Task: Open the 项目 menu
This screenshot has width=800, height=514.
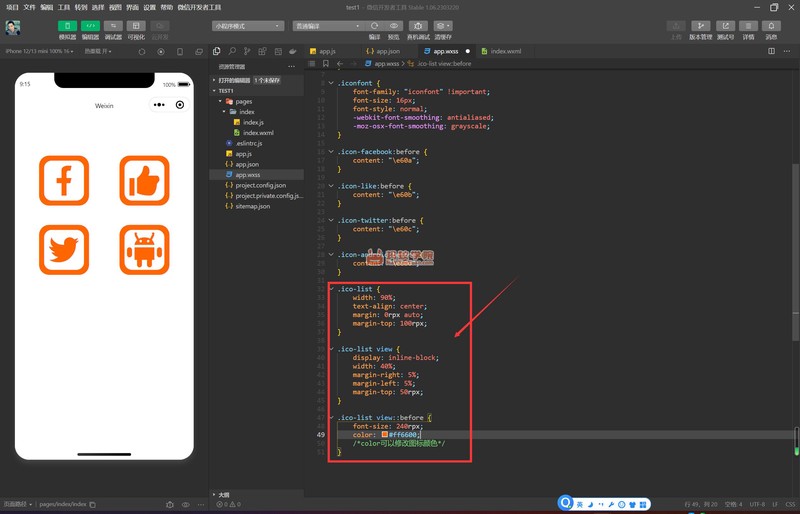Action: [x=12, y=7]
